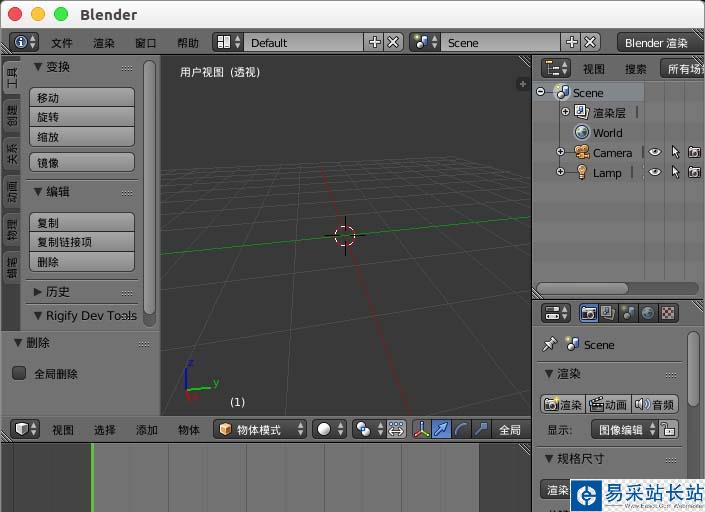Click the 移动 button
Image resolution: width=705 pixels, height=512 pixels.
[x=82, y=98]
